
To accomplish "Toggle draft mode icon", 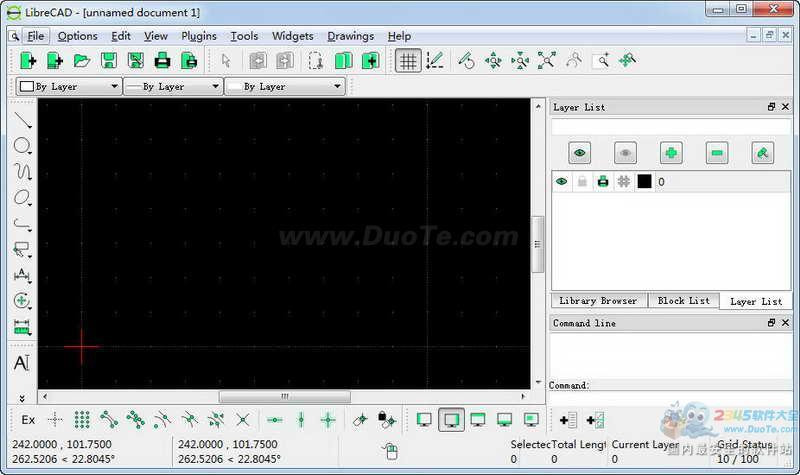I will pos(435,61).
